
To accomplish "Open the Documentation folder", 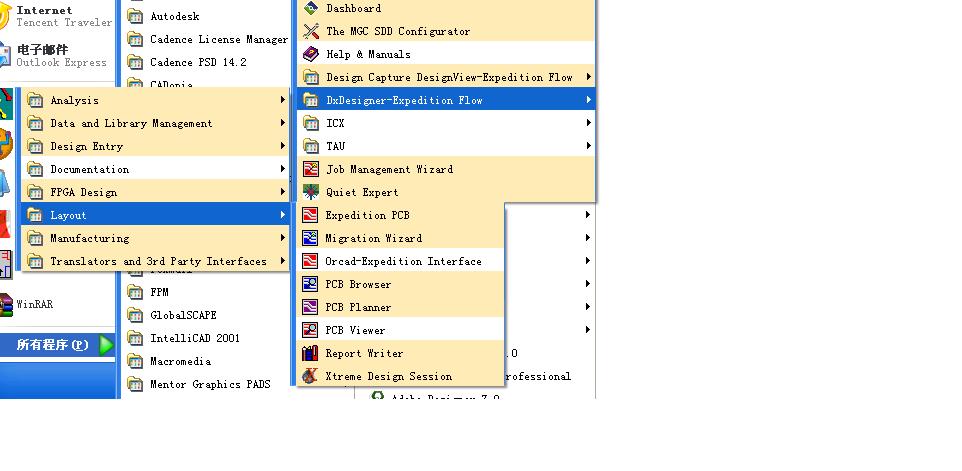I will pos(155,169).
